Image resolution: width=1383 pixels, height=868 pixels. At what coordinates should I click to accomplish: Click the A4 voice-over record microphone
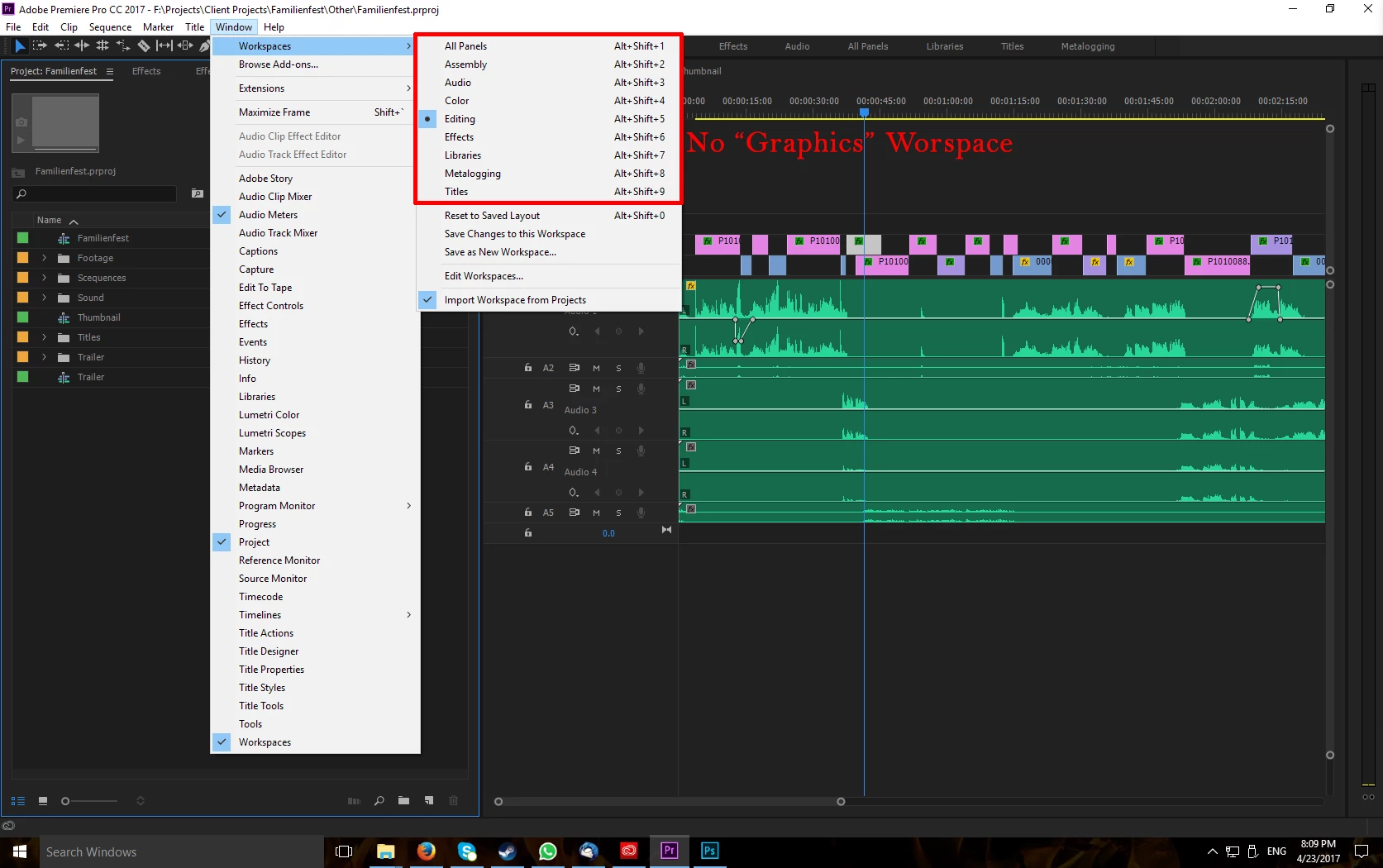[641, 451]
